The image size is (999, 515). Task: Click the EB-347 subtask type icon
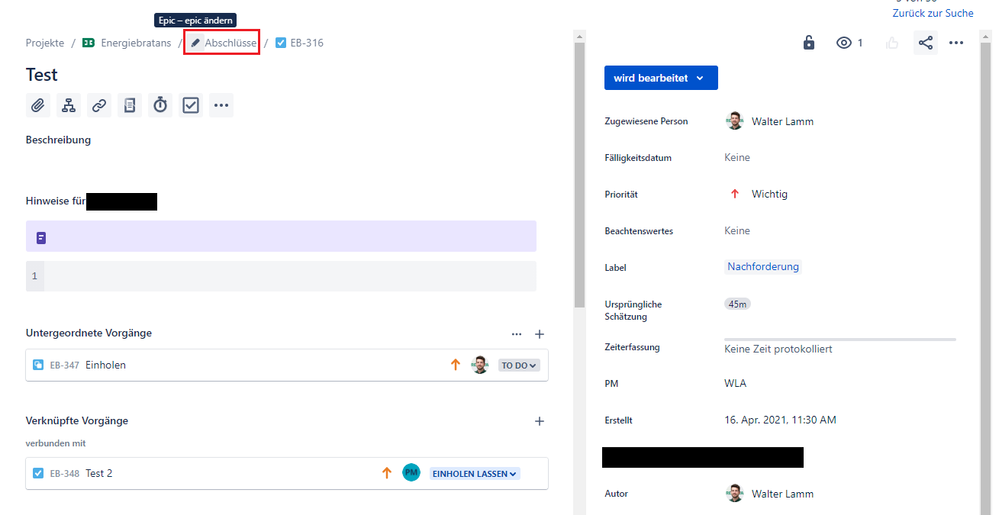[38, 365]
